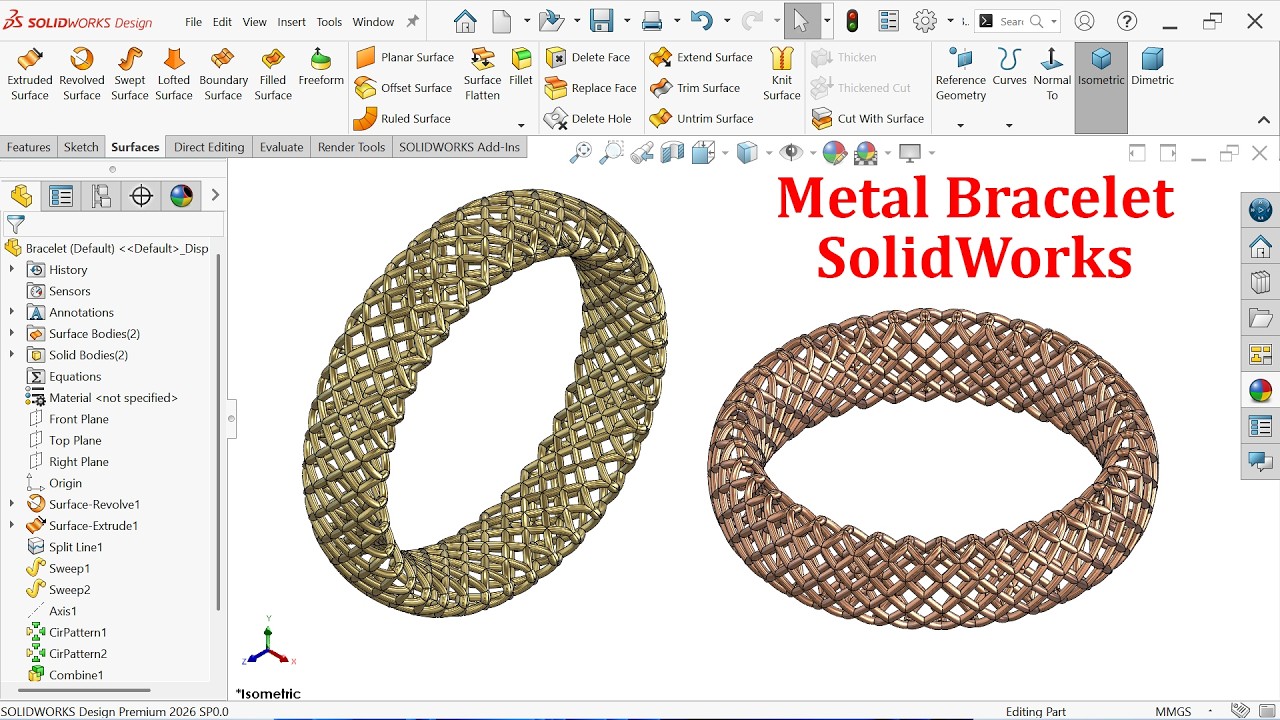This screenshot has height=720, width=1280.
Task: Expand the Solid Bodies(2) folder
Action: pos(12,355)
